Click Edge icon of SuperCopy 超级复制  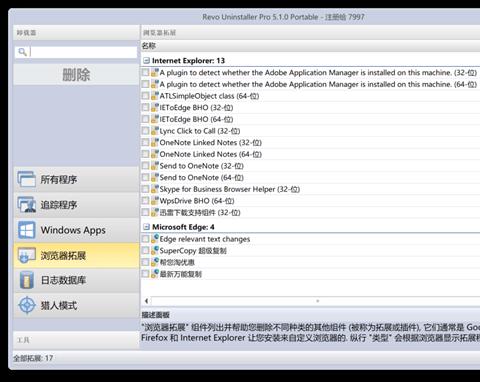155,251
